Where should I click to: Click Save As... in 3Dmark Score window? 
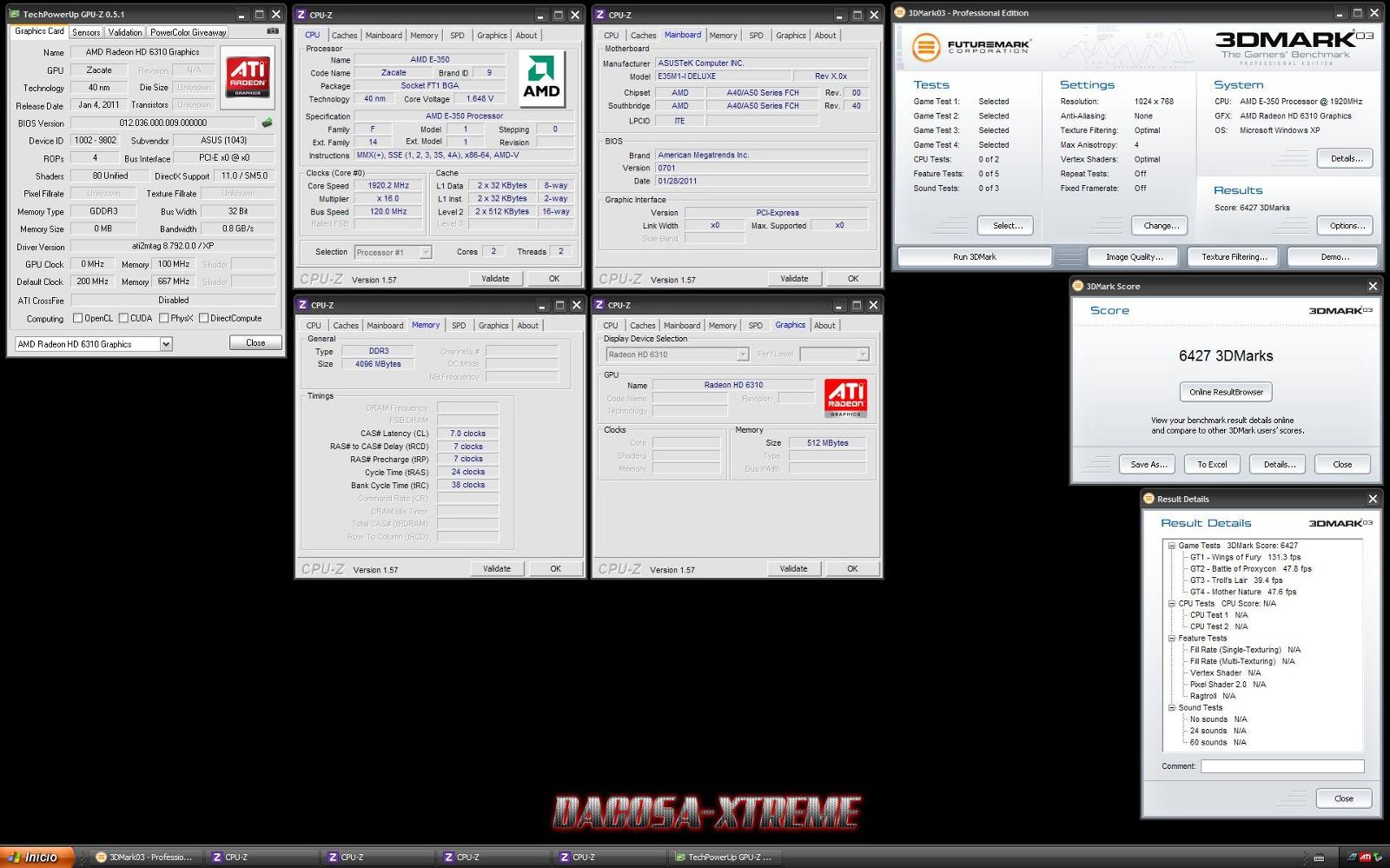(1148, 464)
